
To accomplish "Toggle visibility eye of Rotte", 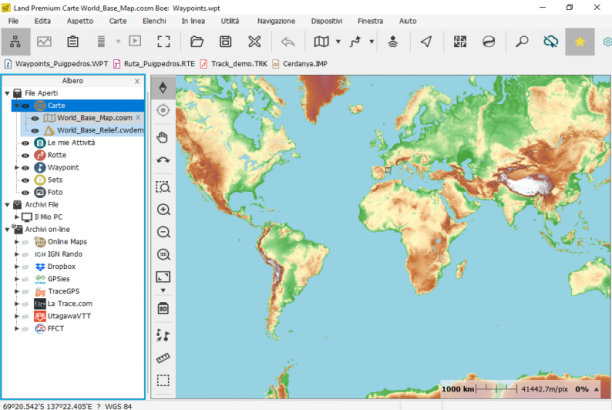I will [x=25, y=155].
